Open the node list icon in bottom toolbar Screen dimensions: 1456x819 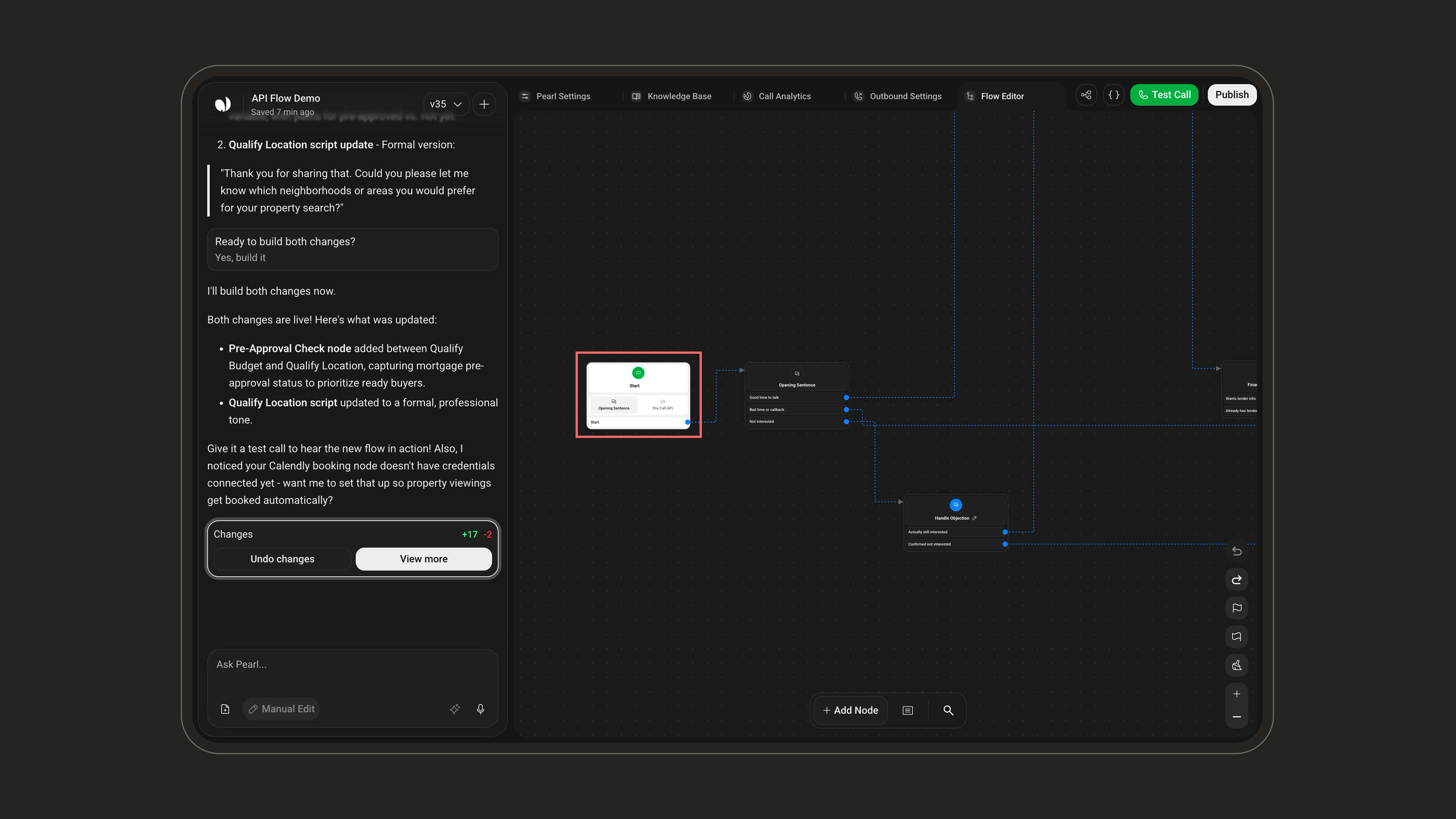[908, 710]
